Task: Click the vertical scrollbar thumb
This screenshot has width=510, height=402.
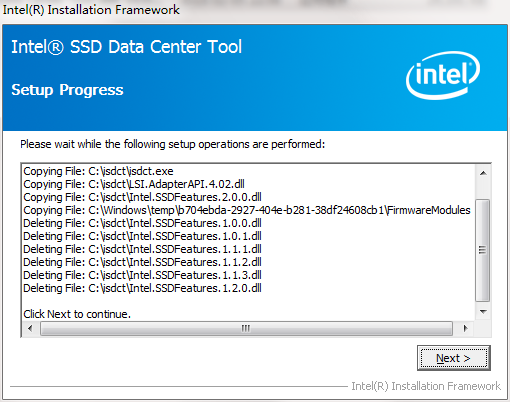Action: pyautogui.click(x=482, y=250)
